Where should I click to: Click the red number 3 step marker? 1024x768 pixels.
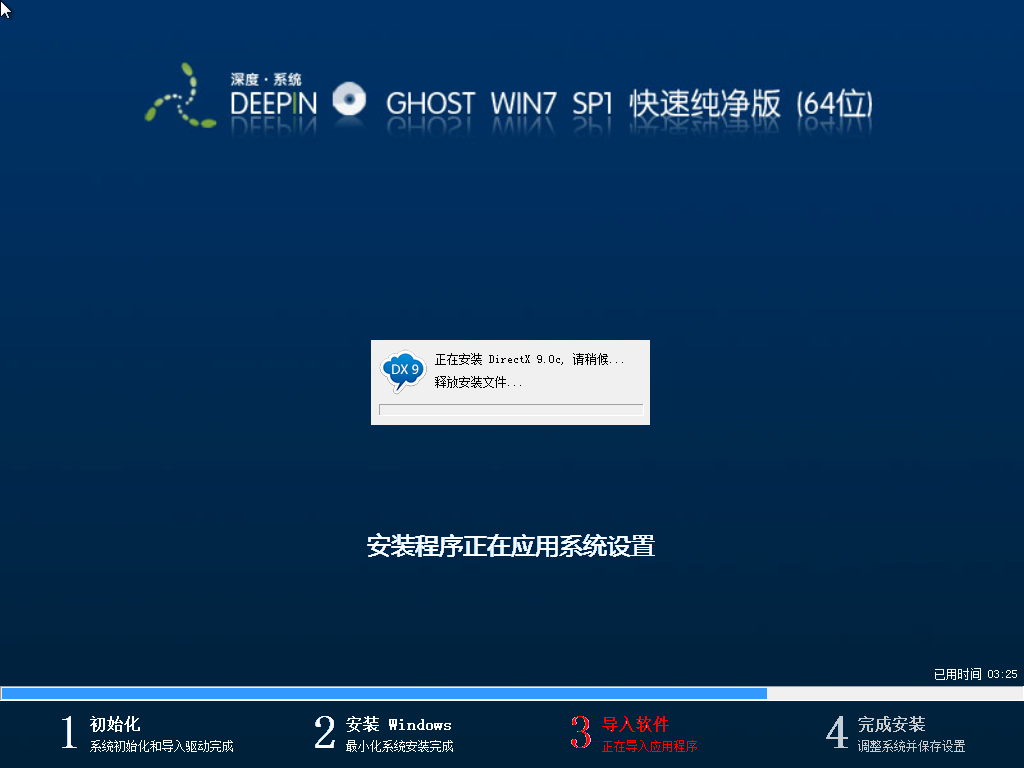(581, 731)
